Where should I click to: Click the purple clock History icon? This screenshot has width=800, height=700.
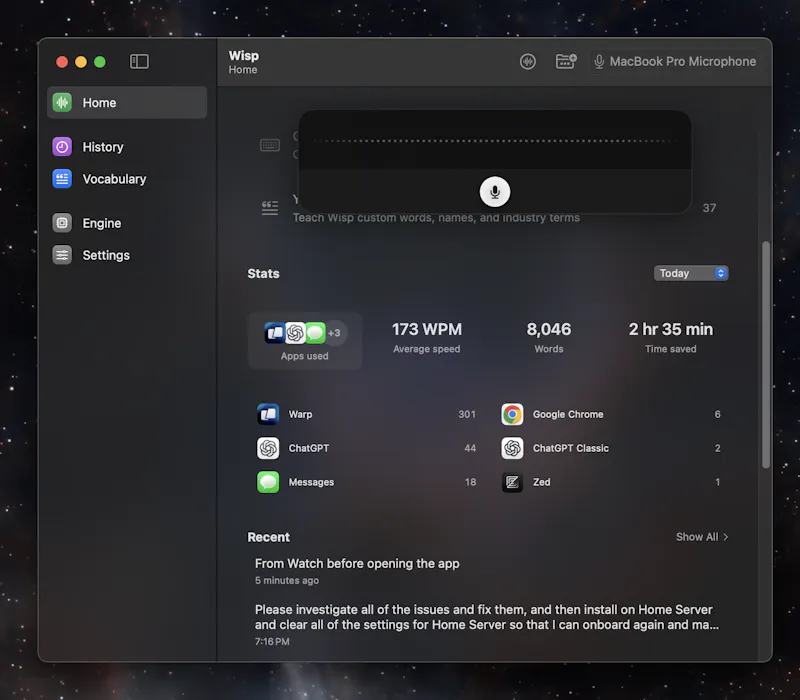(62, 147)
